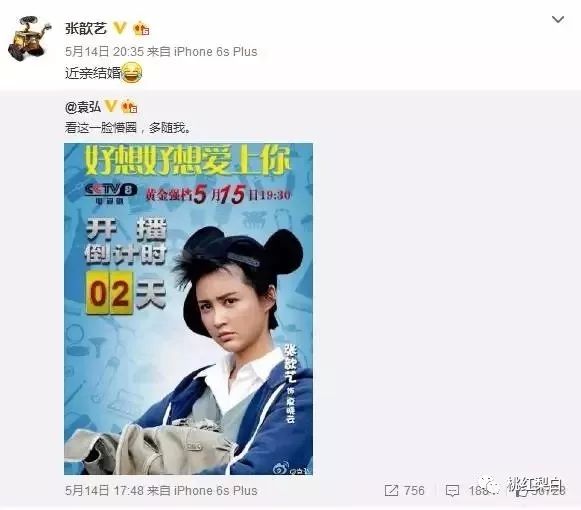Viewport: 581px width, 510px height.
Task: Click gold V verification badge beside 张歆艺
Action: coord(119,28)
